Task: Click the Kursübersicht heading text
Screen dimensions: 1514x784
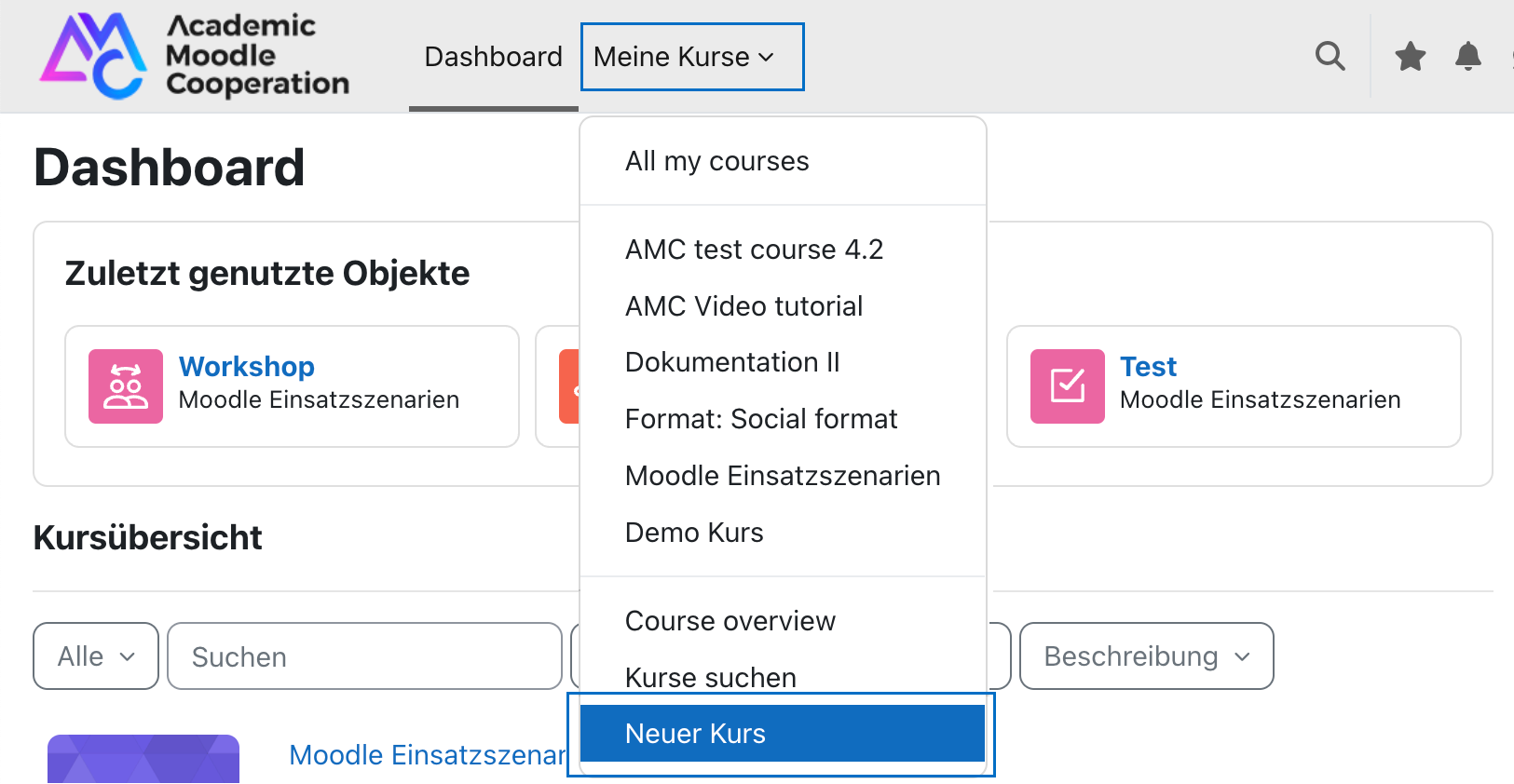Action: [x=148, y=538]
